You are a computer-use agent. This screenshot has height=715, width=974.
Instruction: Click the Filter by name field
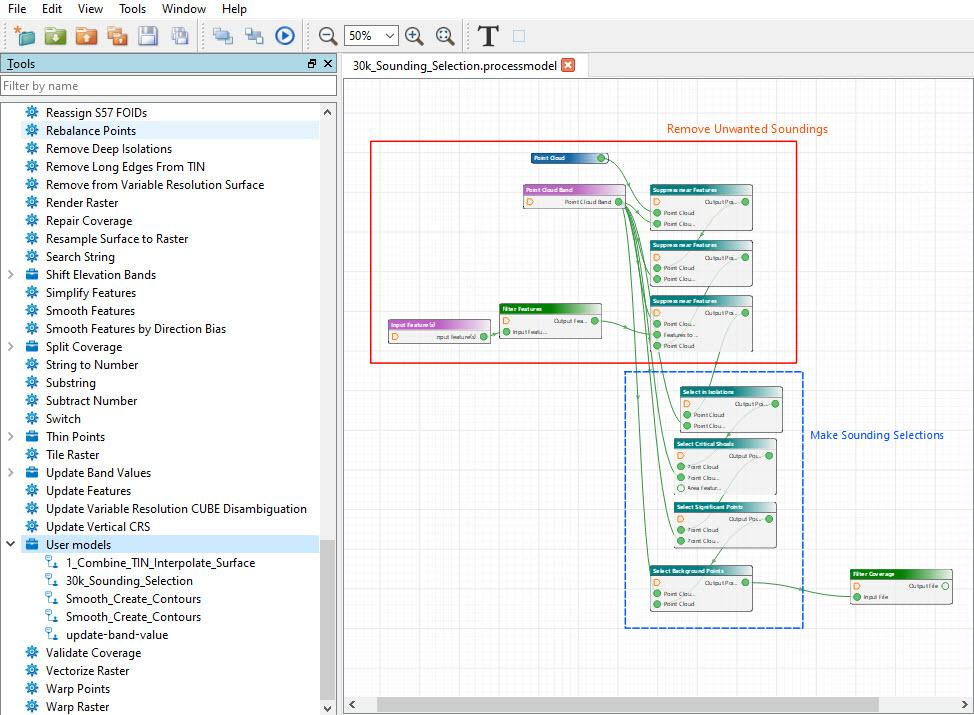pyautogui.click(x=168, y=86)
